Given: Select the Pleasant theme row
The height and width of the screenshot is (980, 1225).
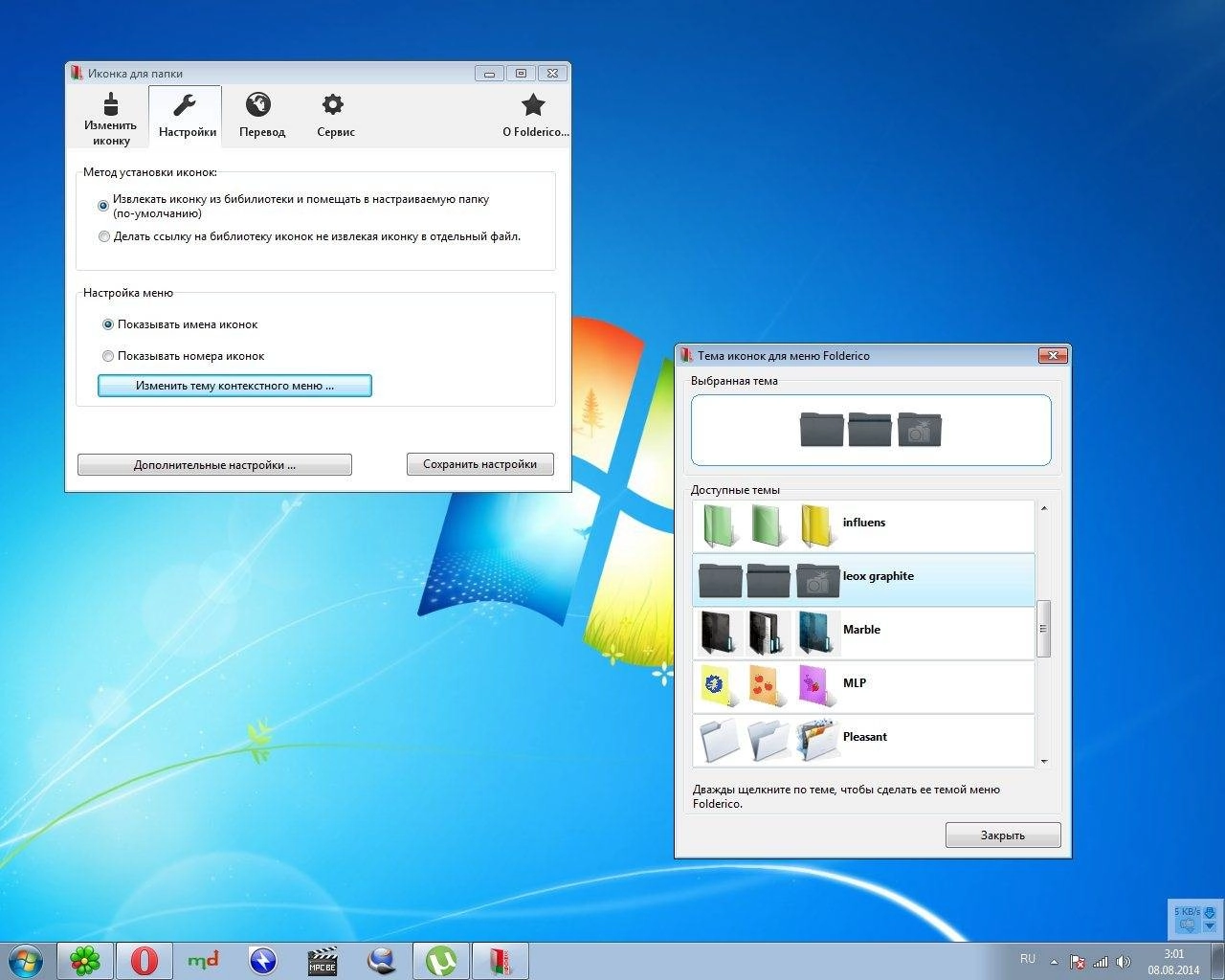Looking at the screenshot, I should [x=863, y=740].
